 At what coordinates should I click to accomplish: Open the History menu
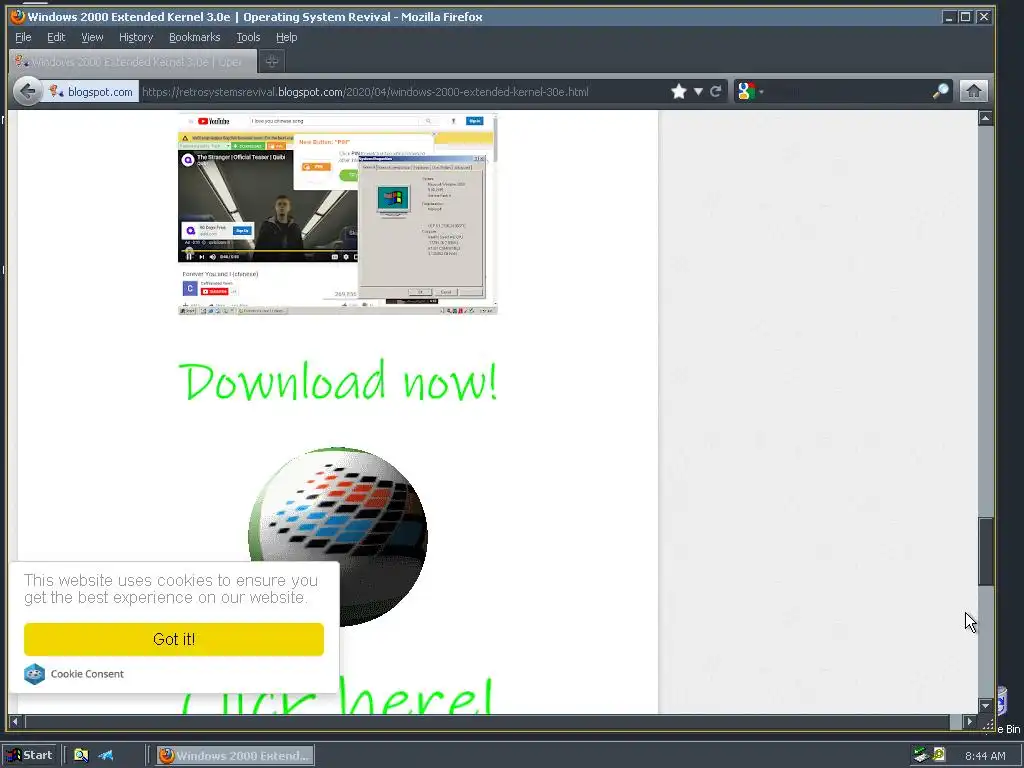click(x=136, y=37)
